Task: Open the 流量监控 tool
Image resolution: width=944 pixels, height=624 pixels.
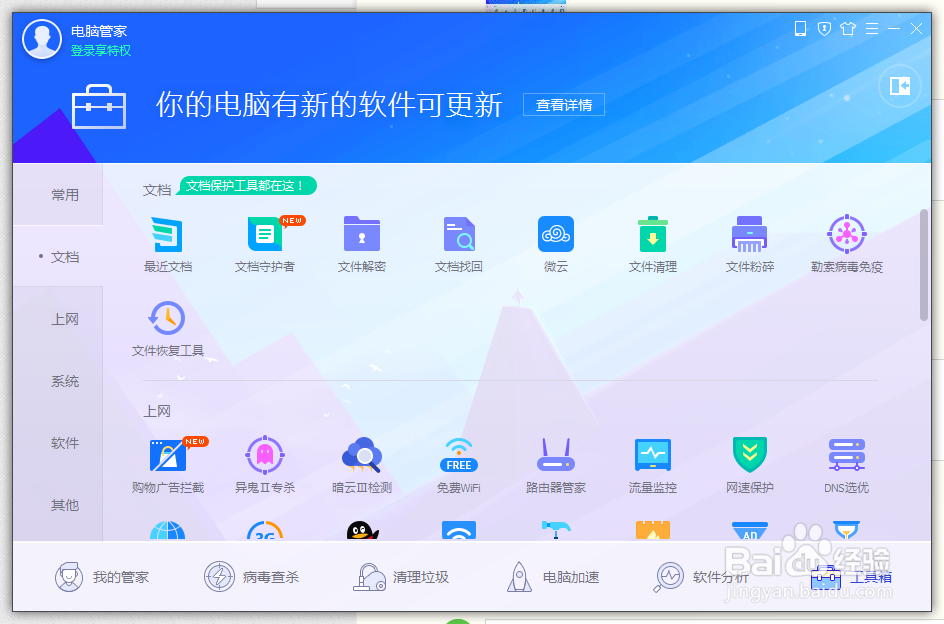Action: (653, 465)
